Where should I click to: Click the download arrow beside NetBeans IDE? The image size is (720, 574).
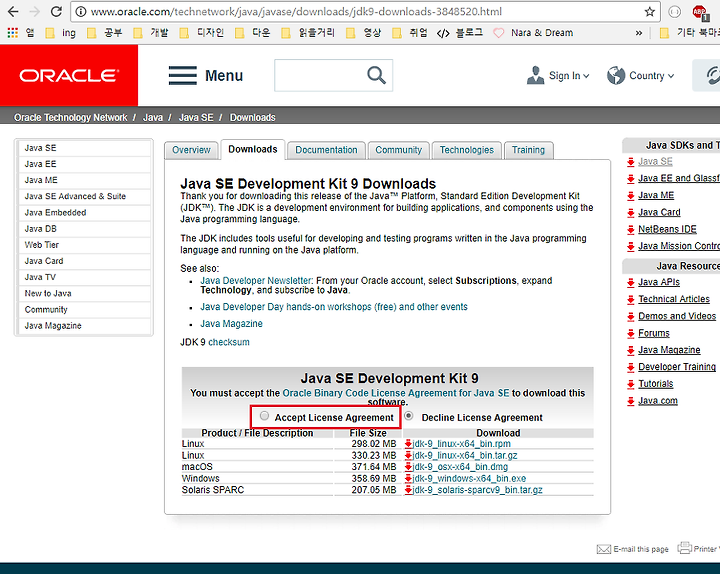630,230
